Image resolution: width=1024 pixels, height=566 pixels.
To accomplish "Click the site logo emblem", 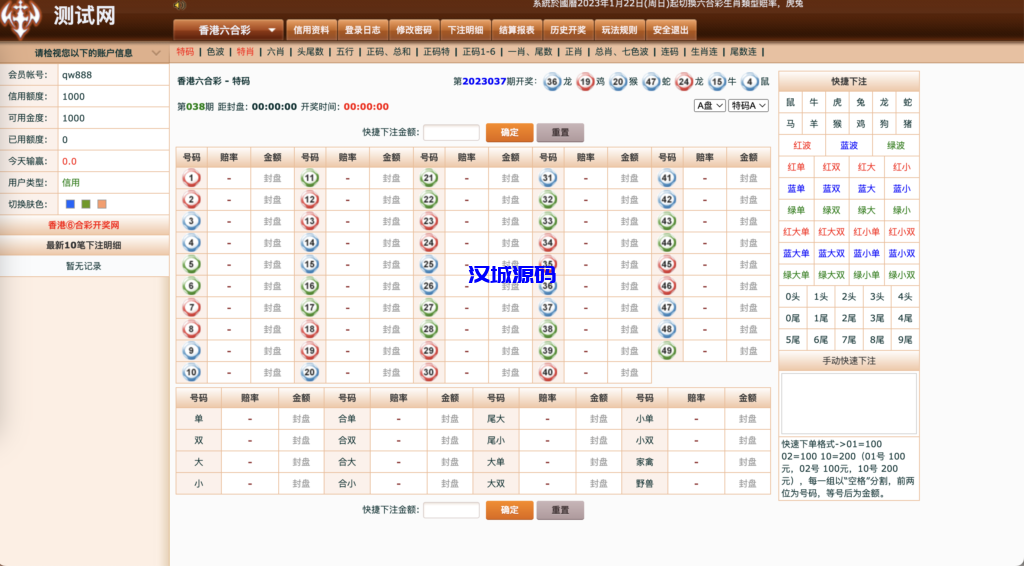I will click(21, 19).
